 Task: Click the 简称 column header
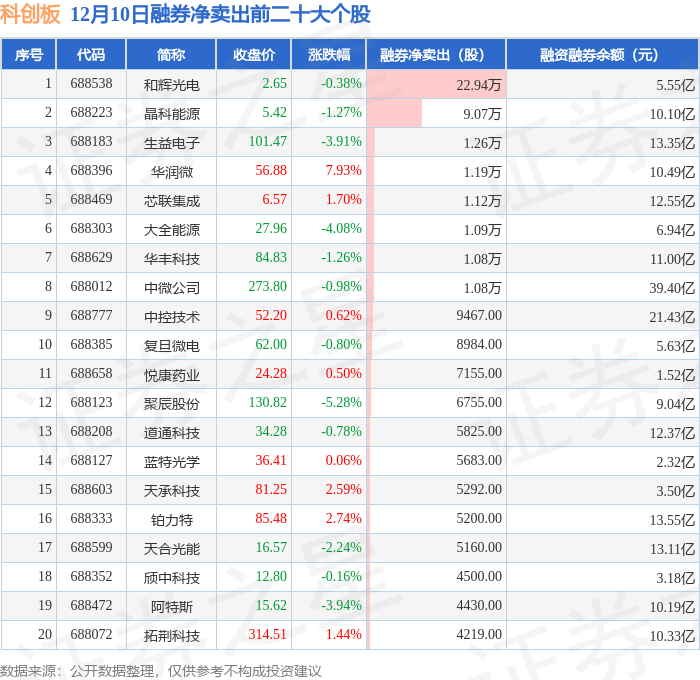(171, 54)
